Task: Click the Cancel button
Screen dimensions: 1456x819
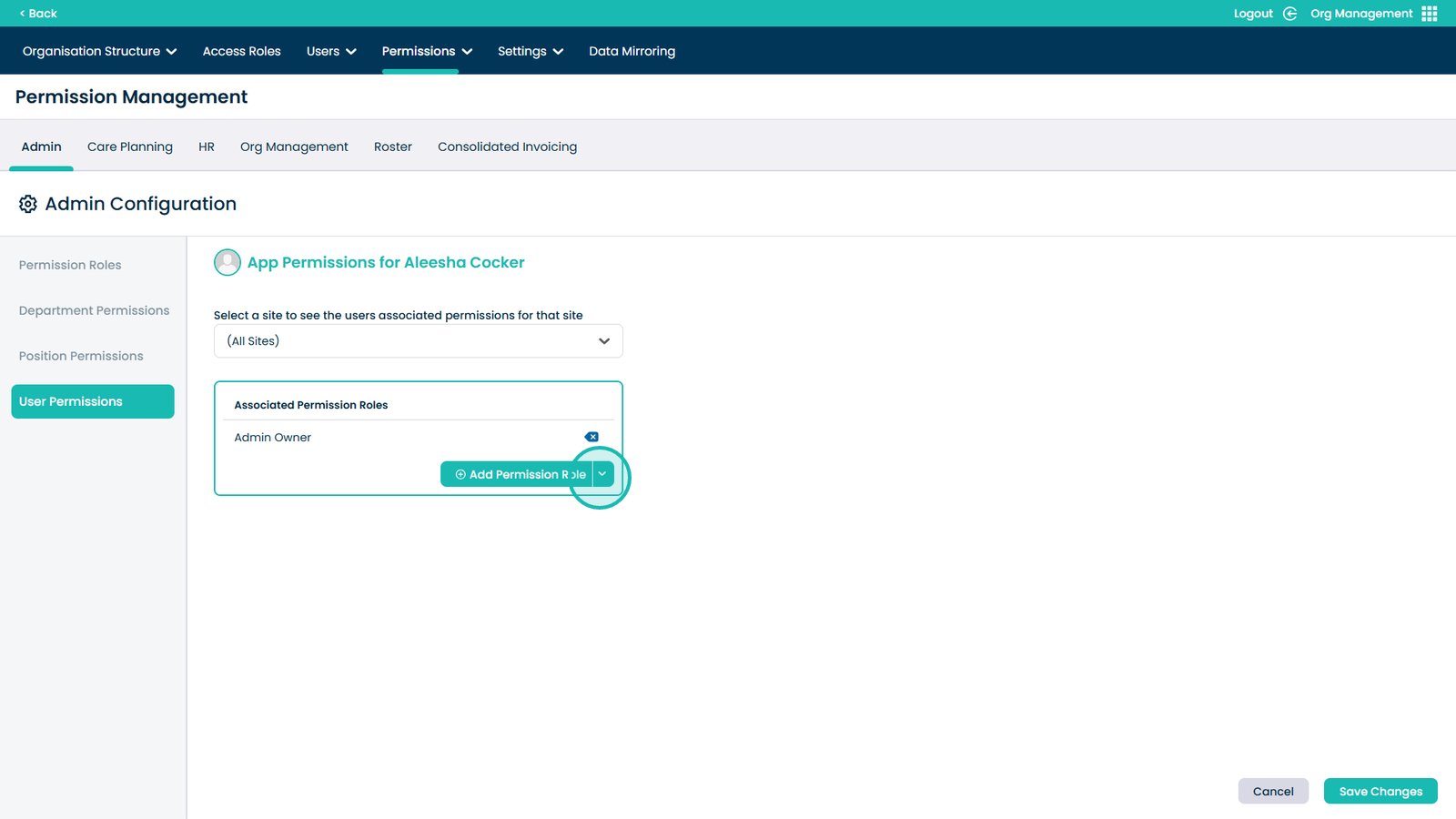Action: point(1273,792)
